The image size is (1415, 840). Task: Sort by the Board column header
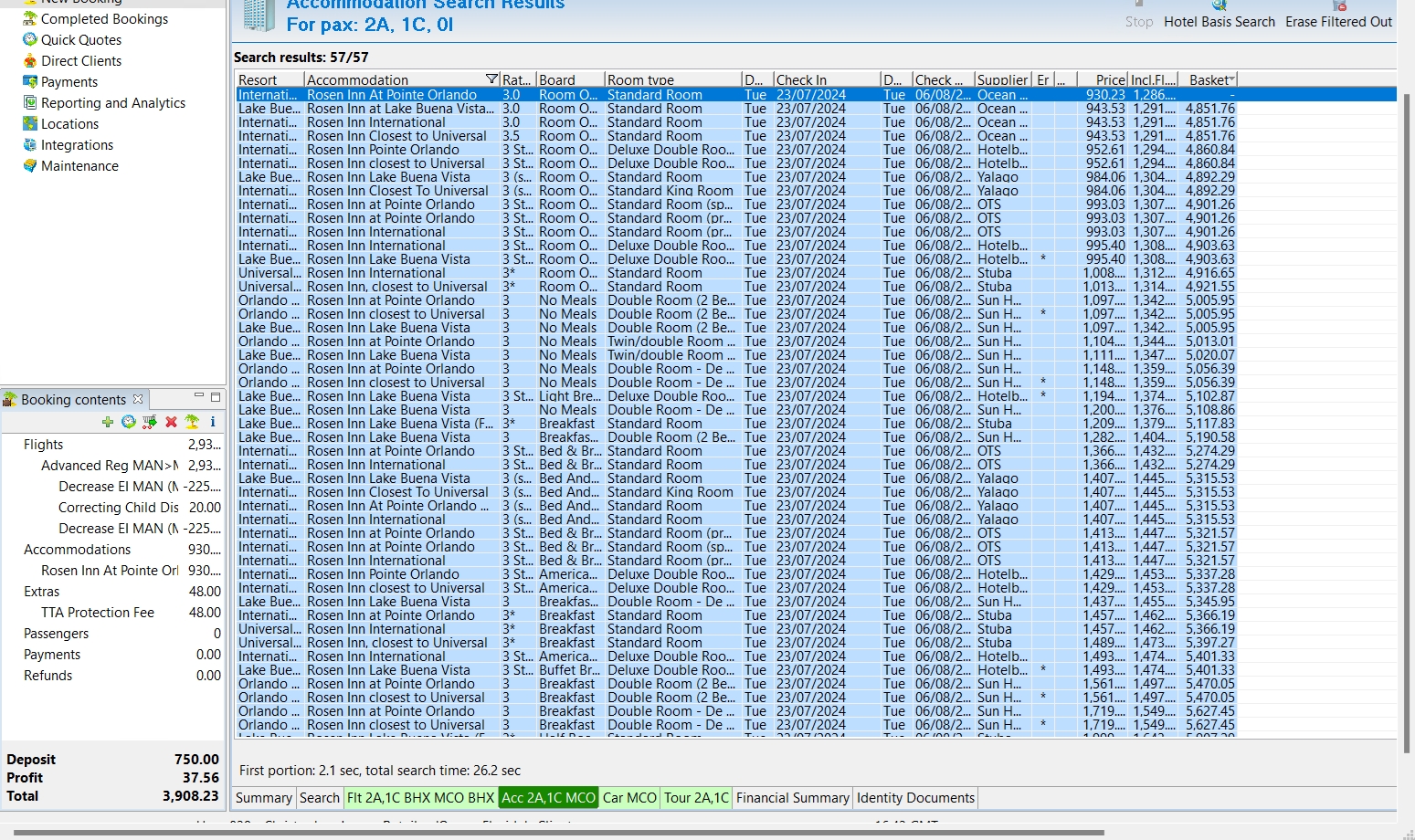(x=570, y=79)
